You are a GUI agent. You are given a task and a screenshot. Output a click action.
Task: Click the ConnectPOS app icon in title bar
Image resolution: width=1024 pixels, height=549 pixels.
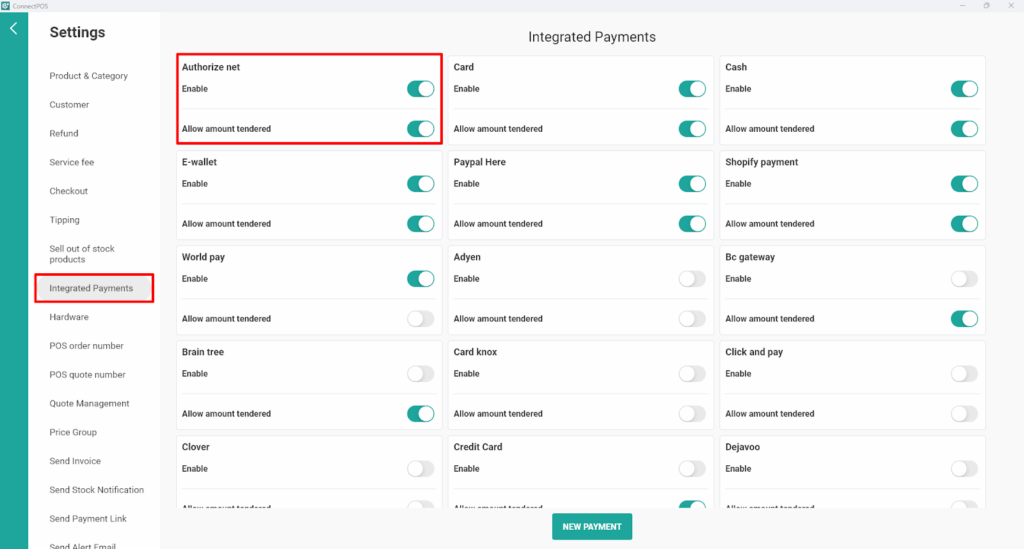(6, 5)
